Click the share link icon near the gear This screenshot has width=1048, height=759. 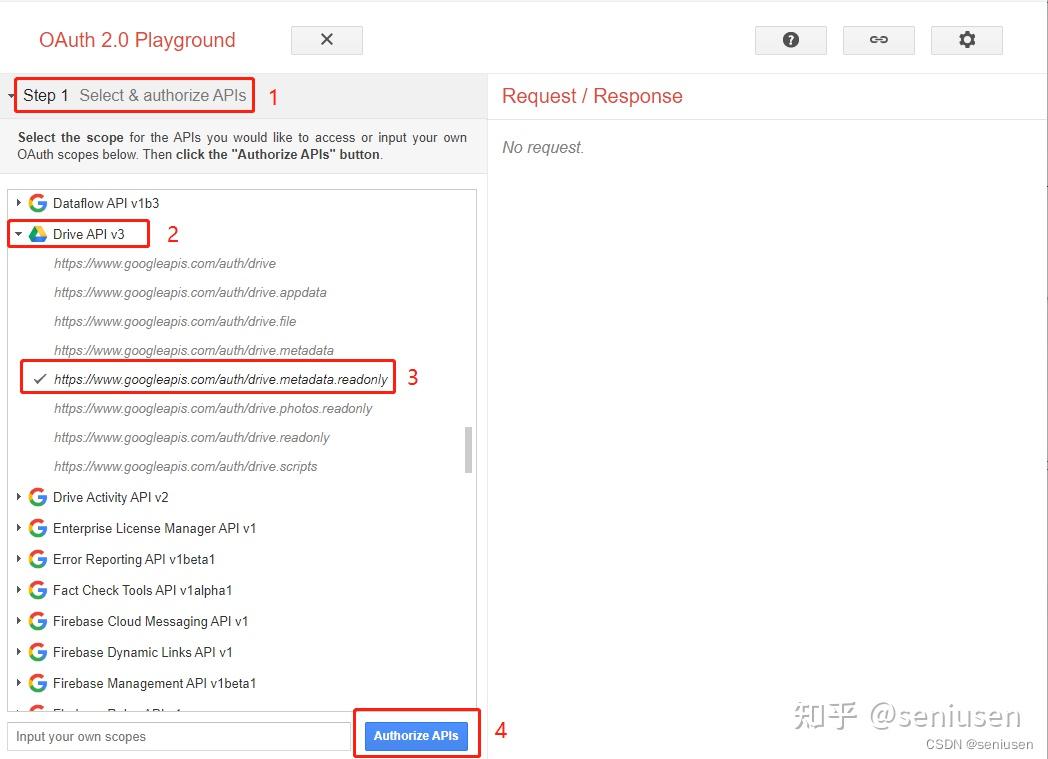pos(878,40)
